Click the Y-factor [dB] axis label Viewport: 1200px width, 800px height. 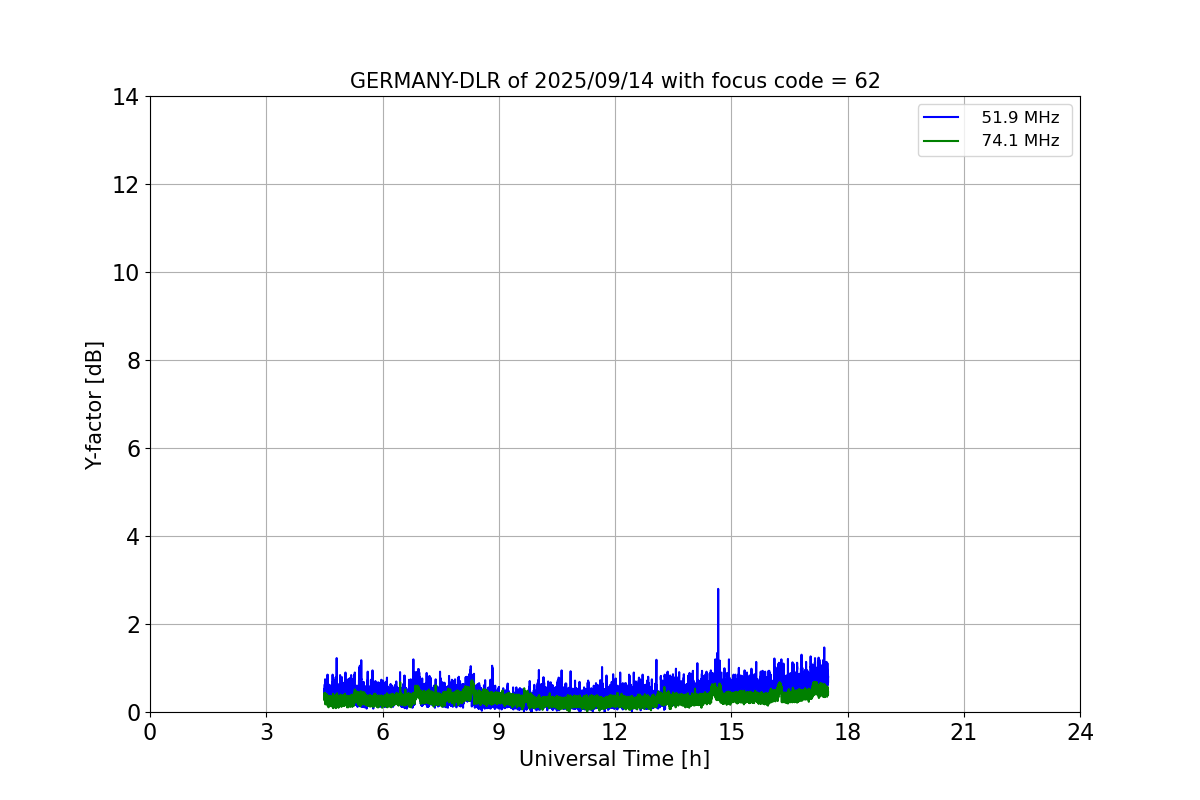click(x=94, y=404)
